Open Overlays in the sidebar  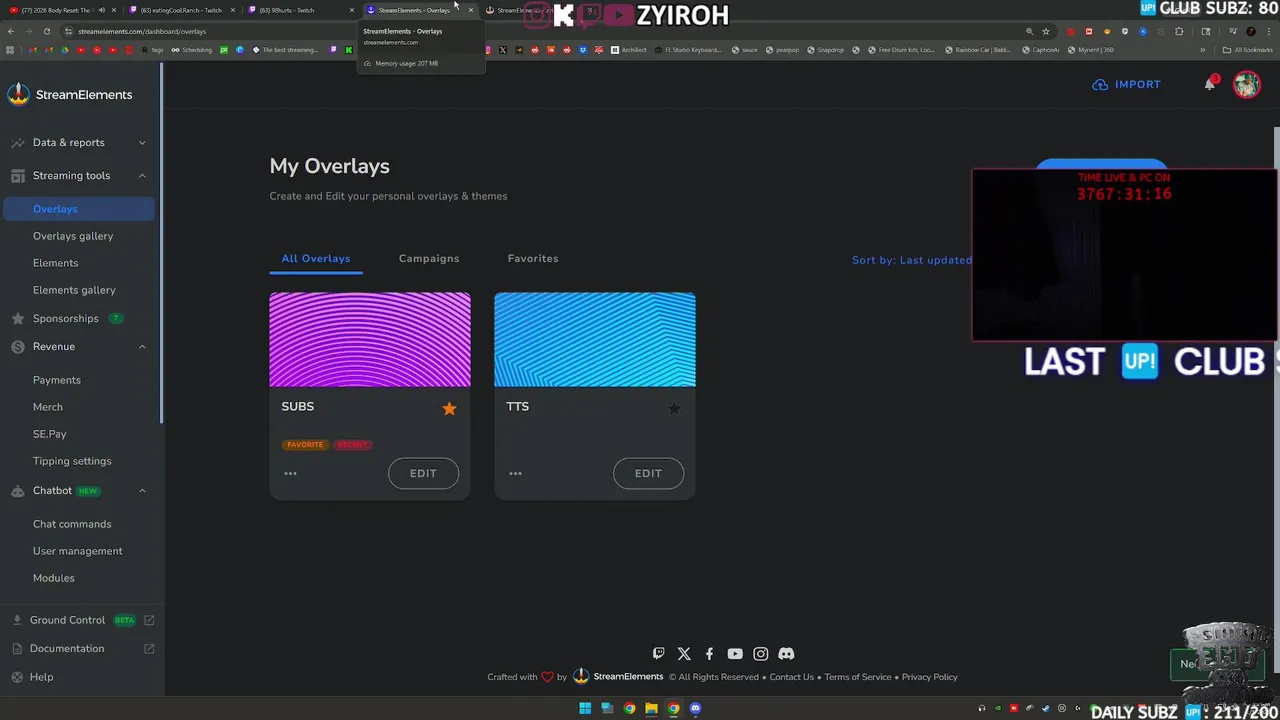click(79, 209)
